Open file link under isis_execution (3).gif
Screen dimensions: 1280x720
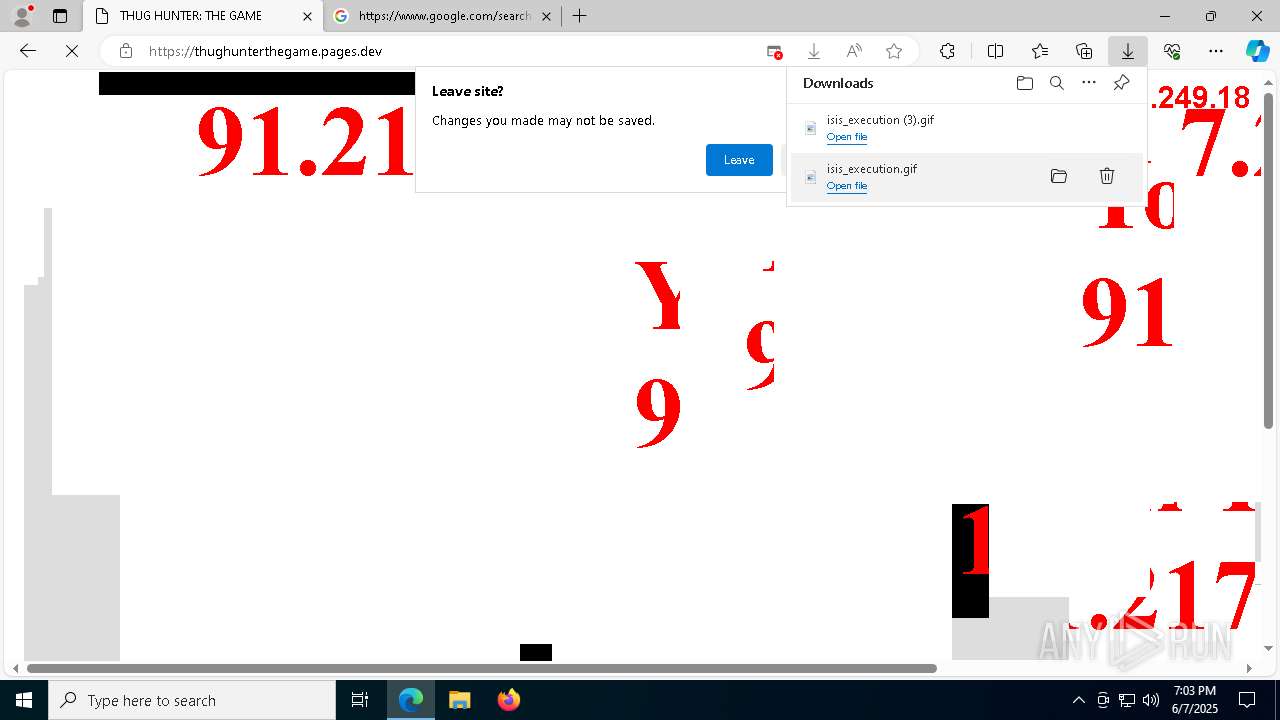coord(846,137)
